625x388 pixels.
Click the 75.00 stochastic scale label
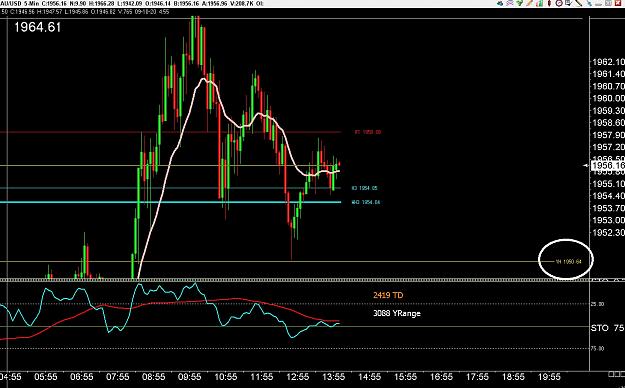598,349
